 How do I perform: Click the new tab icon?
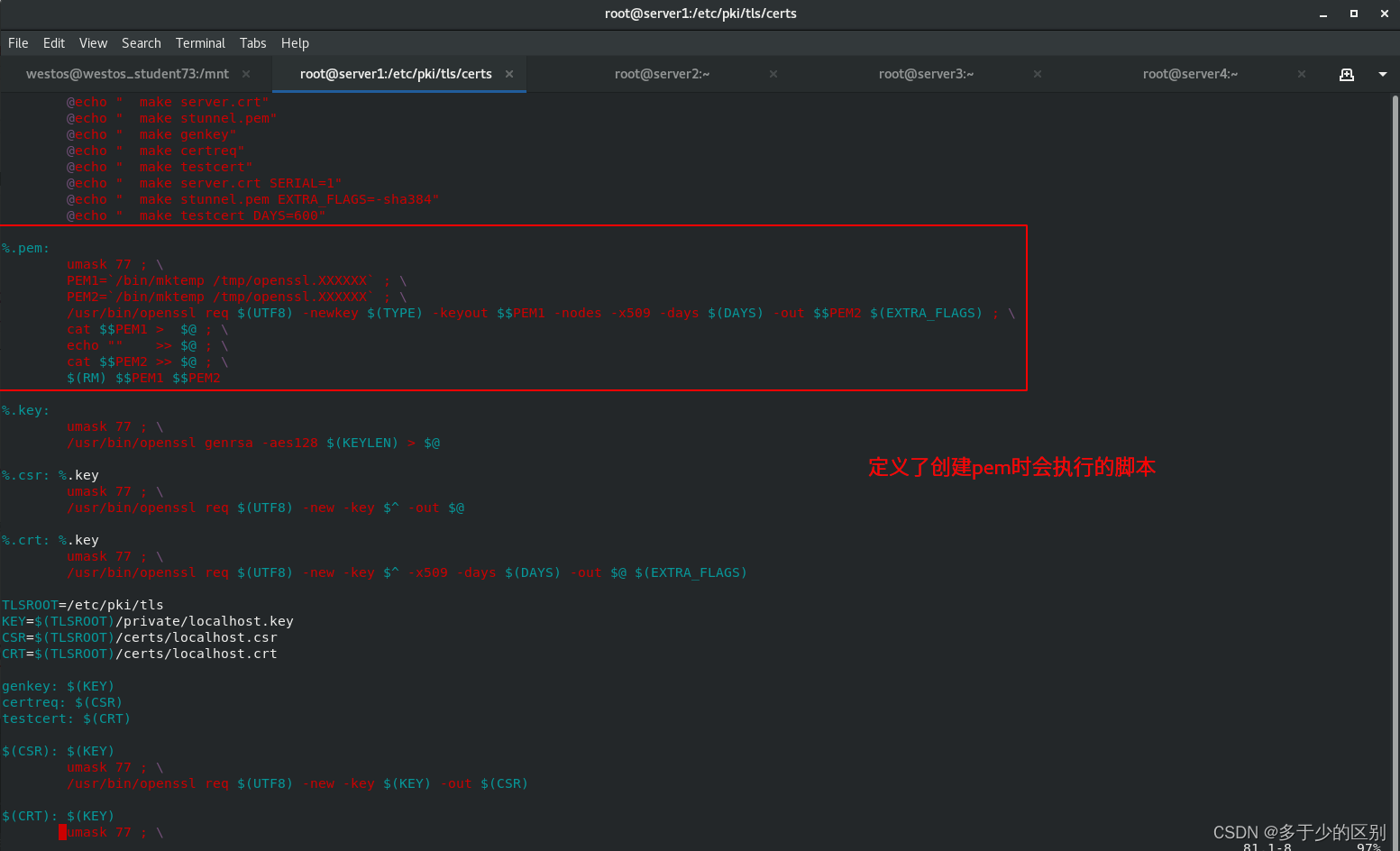point(1347,74)
